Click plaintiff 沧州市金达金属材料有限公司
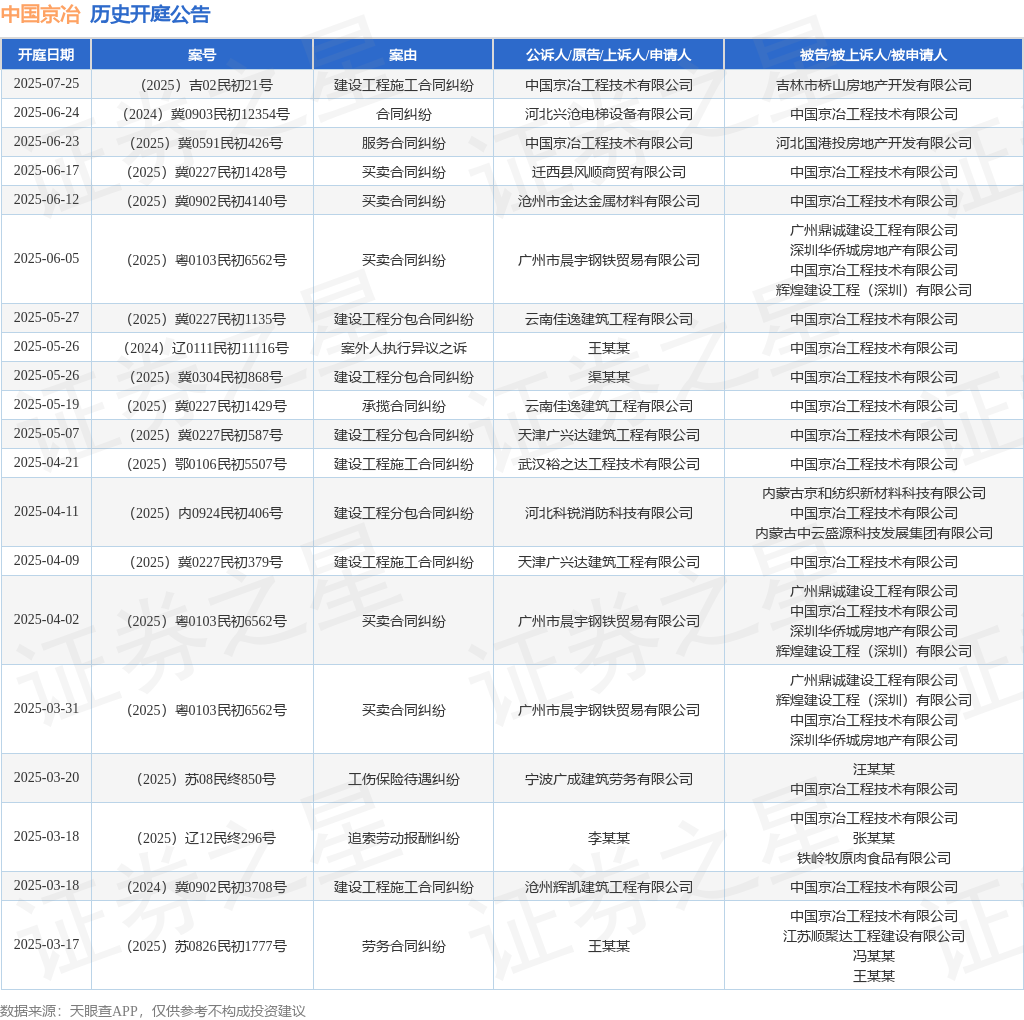This screenshot has width=1024, height=1020. coord(609,201)
